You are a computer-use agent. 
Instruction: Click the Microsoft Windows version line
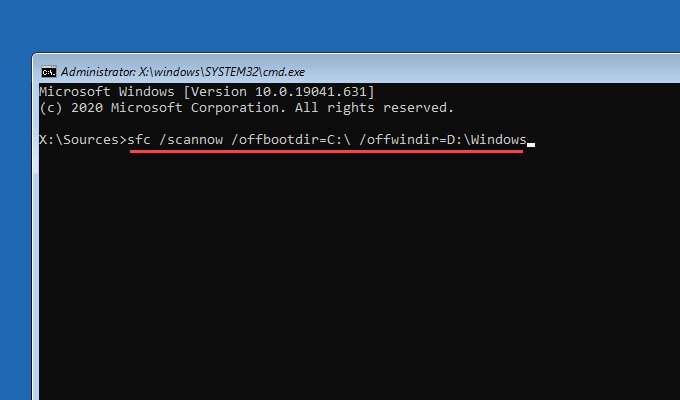(207, 91)
